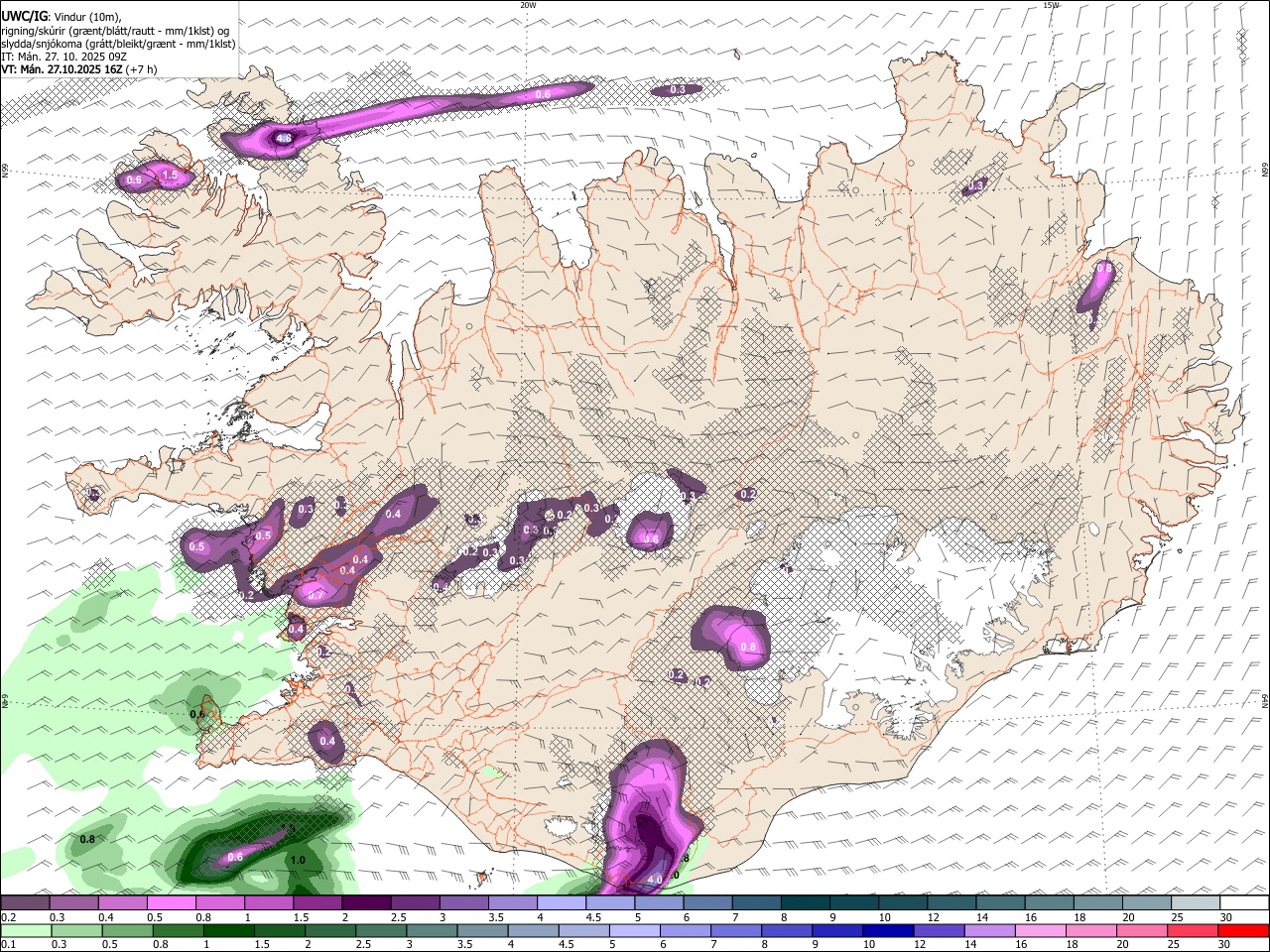Click the "Vindur (10m)" label in header
Image resolution: width=1270 pixels, height=952 pixels.
tap(88, 18)
